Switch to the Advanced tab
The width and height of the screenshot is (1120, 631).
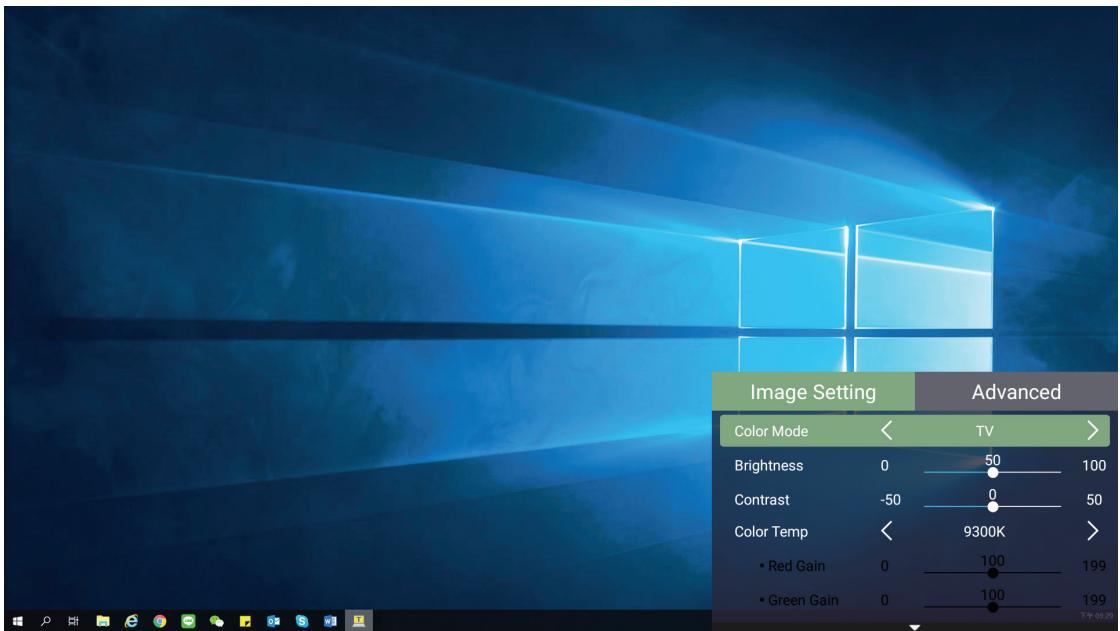[1016, 392]
